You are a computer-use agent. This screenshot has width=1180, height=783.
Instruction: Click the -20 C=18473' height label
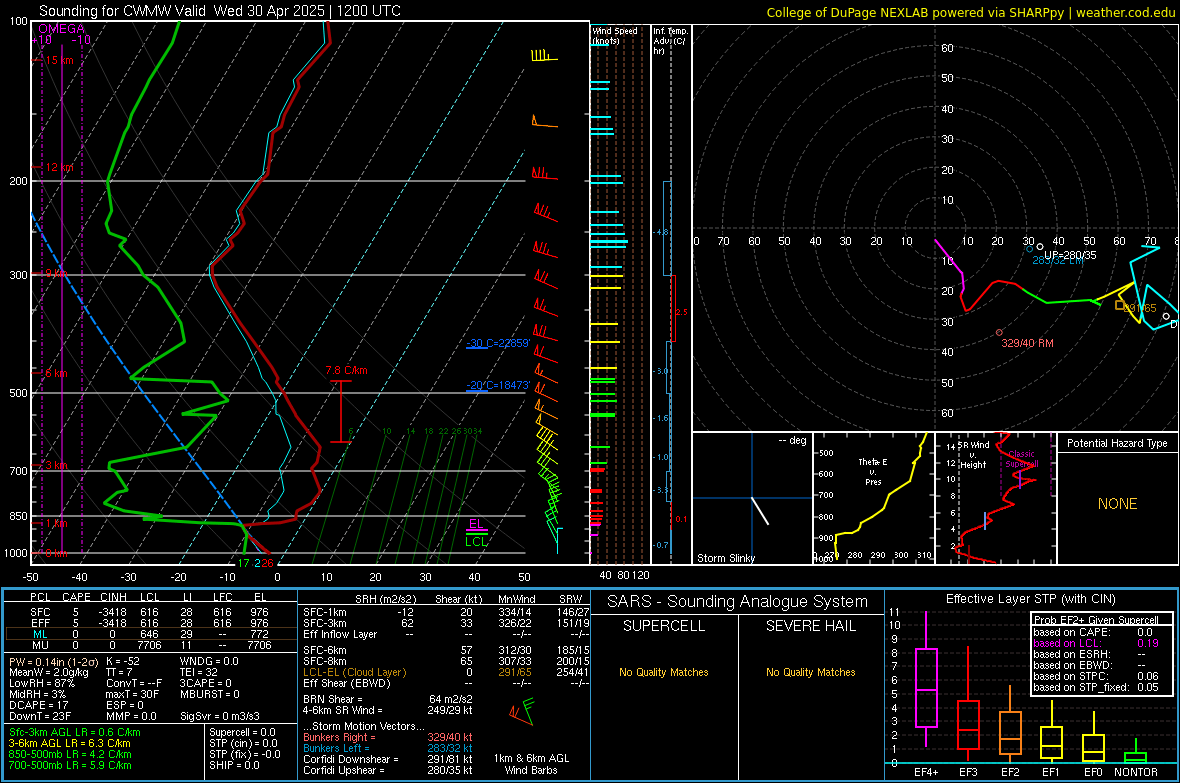click(498, 385)
